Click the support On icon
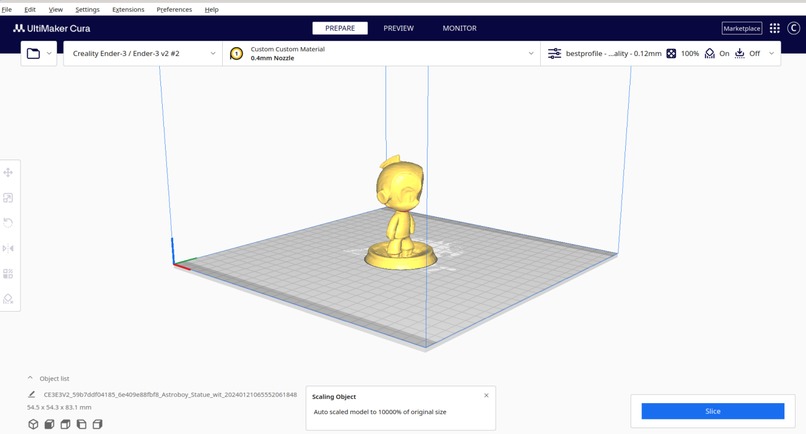This screenshot has height=434, width=806. pos(710,53)
